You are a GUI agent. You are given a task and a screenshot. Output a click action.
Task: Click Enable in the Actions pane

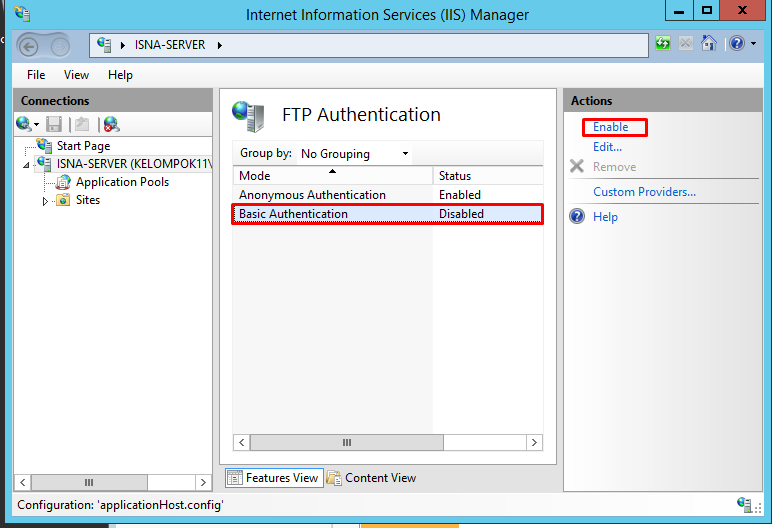pos(611,127)
